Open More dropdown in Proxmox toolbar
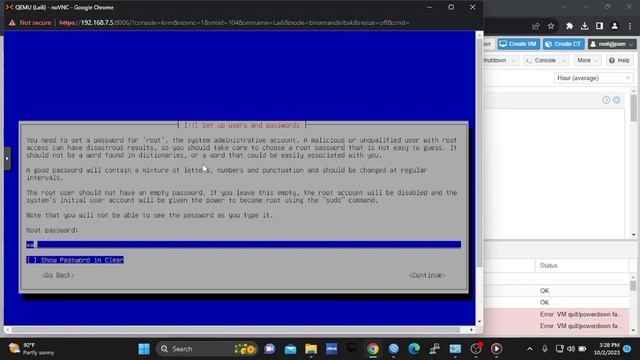Image resolution: width=640 pixels, height=360 pixels. click(587, 60)
